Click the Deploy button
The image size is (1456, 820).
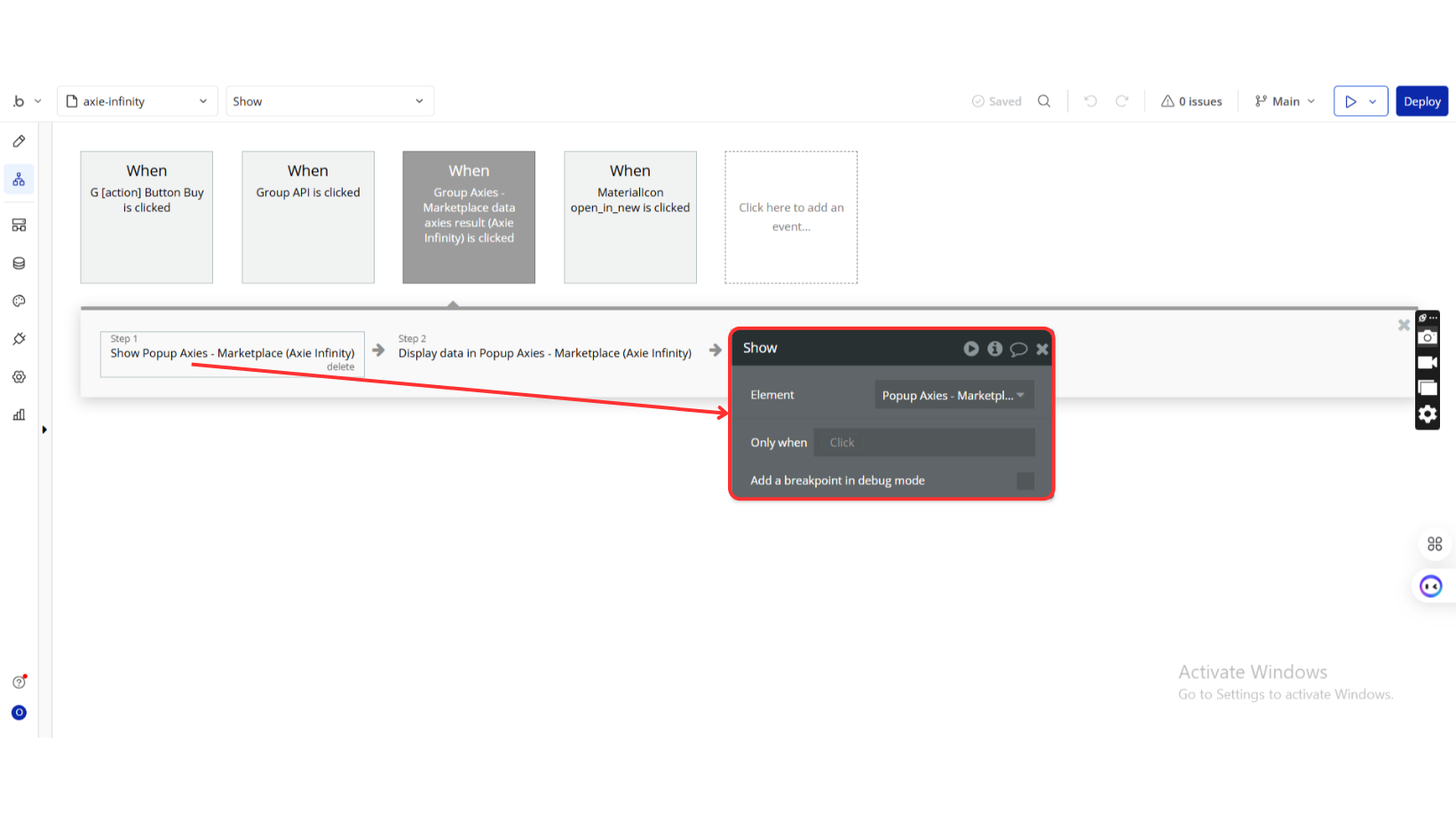pos(1422,101)
